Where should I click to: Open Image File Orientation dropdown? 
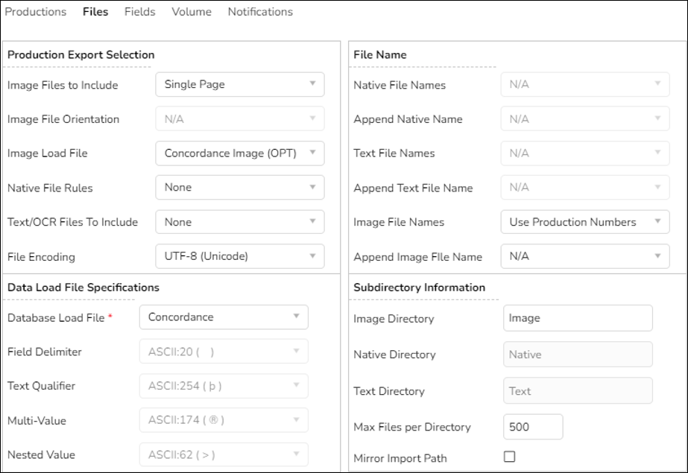pyautogui.click(x=240, y=118)
